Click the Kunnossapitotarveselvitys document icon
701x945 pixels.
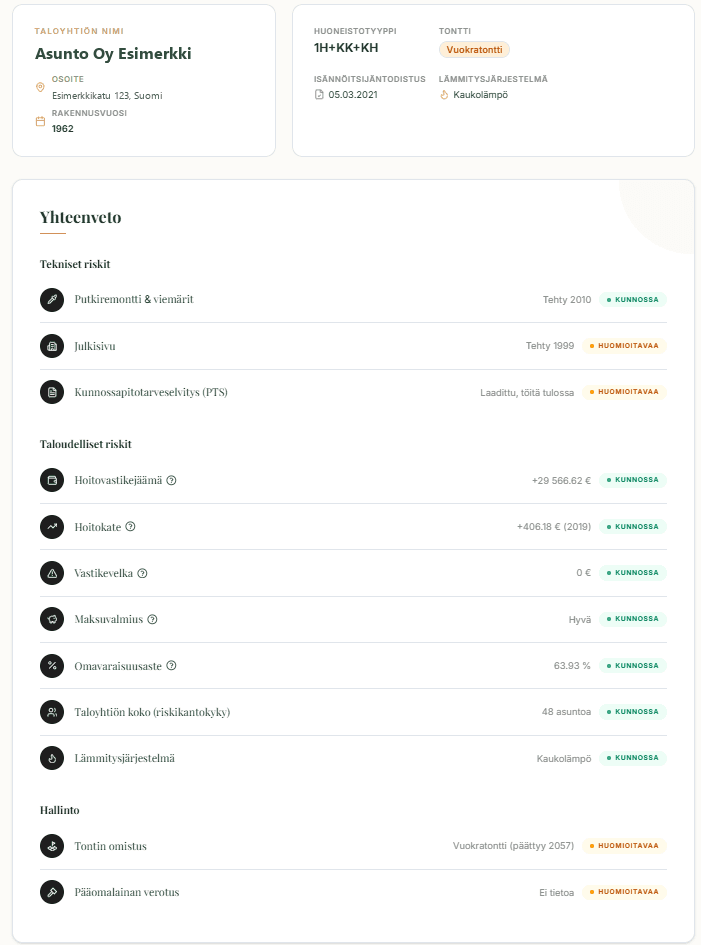pyautogui.click(x=51, y=392)
